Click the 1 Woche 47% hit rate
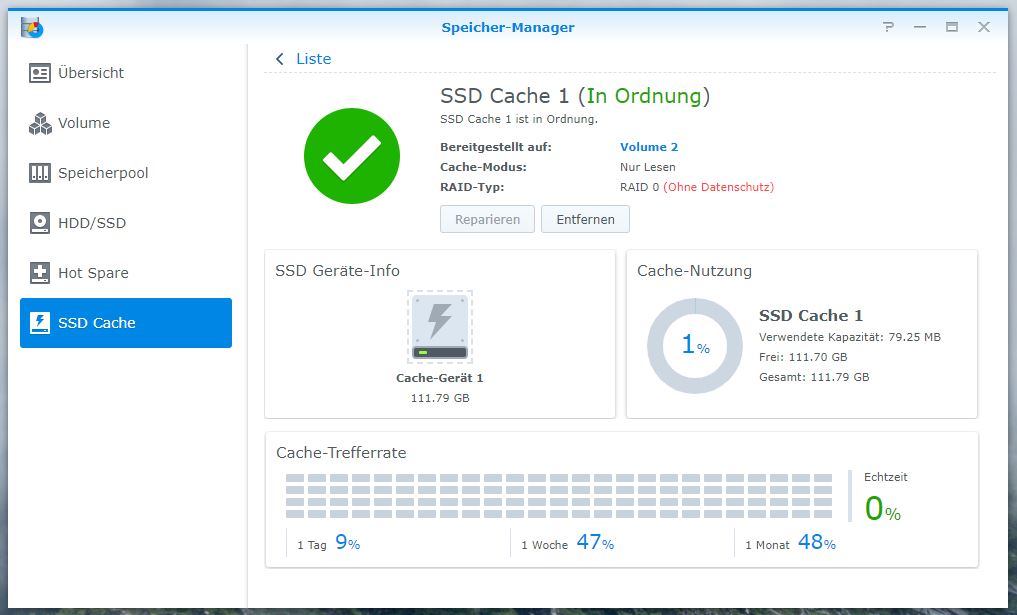 568,543
